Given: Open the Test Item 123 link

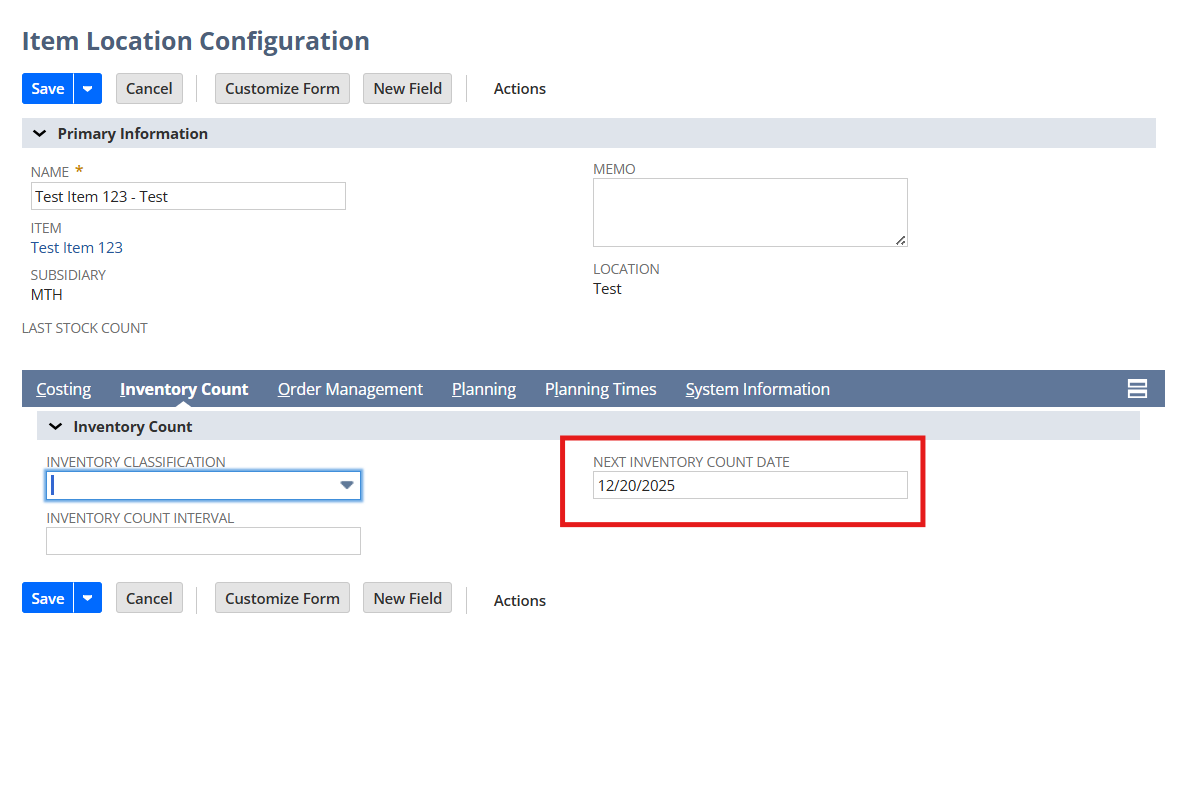Looking at the screenshot, I should click(77, 247).
